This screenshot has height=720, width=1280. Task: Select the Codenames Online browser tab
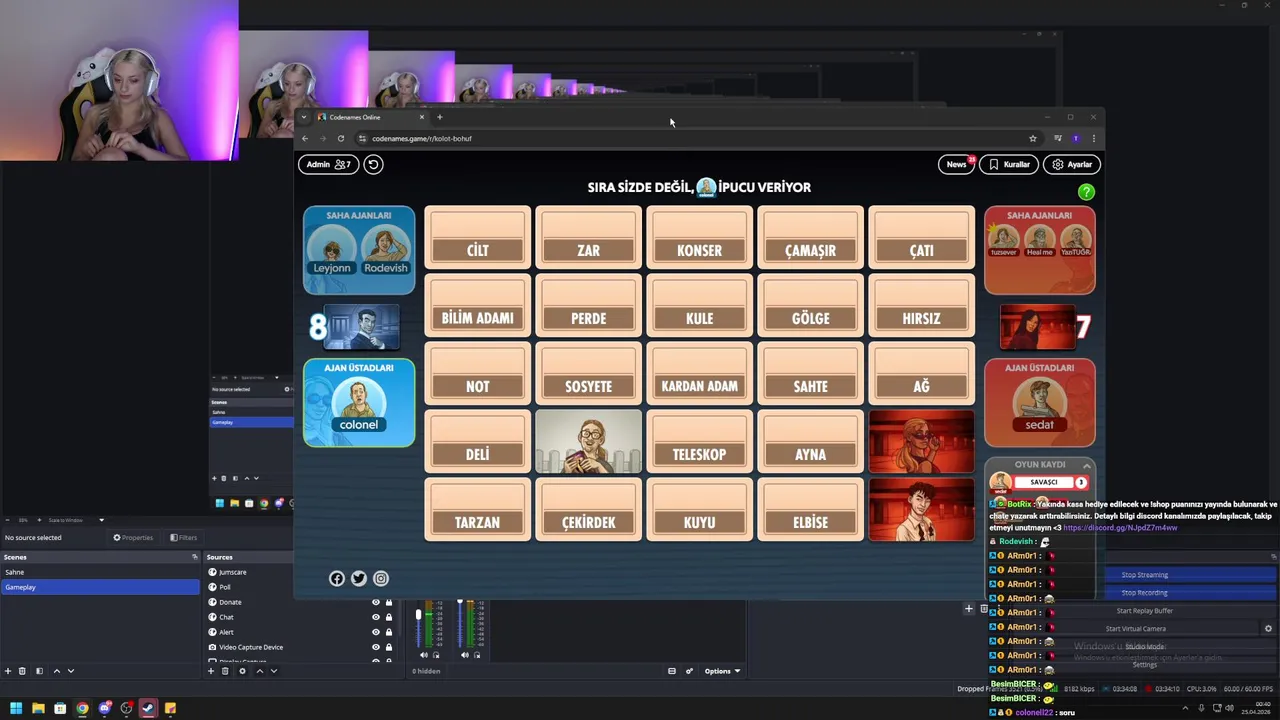point(371,117)
